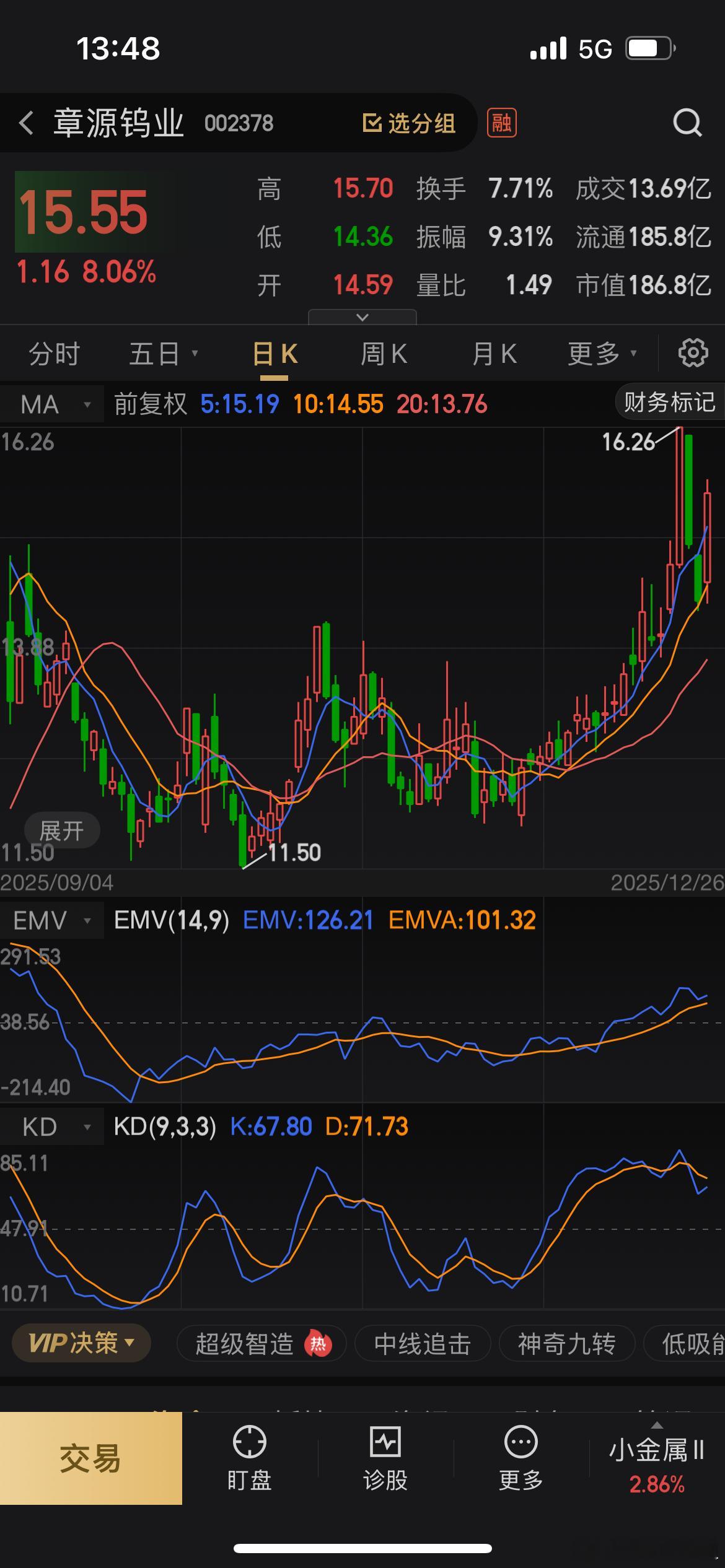The width and height of the screenshot is (725, 1568).
Task: Tap the 前复权 adjustment label
Action: (151, 404)
